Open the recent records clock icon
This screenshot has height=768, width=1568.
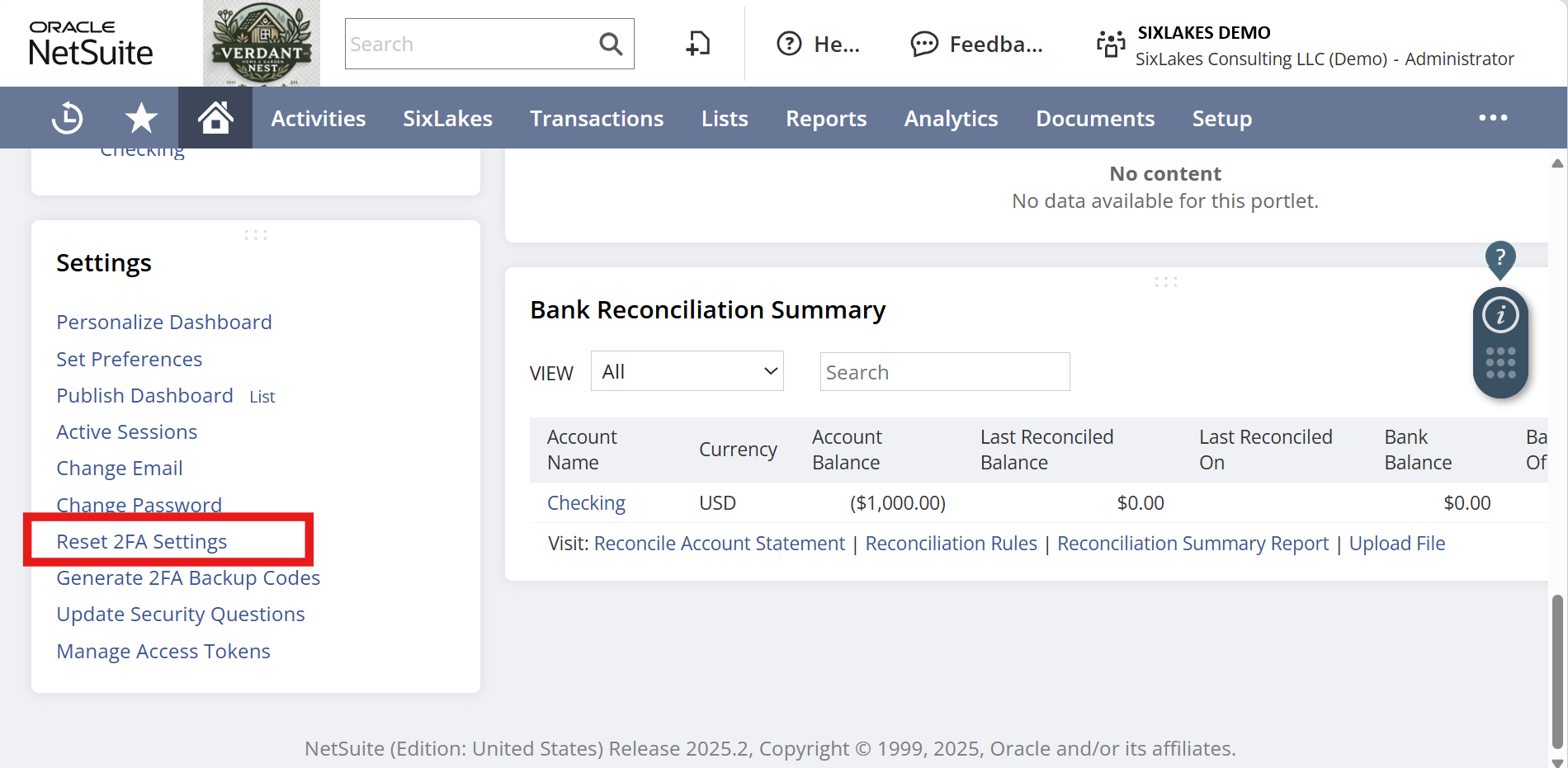(x=67, y=117)
